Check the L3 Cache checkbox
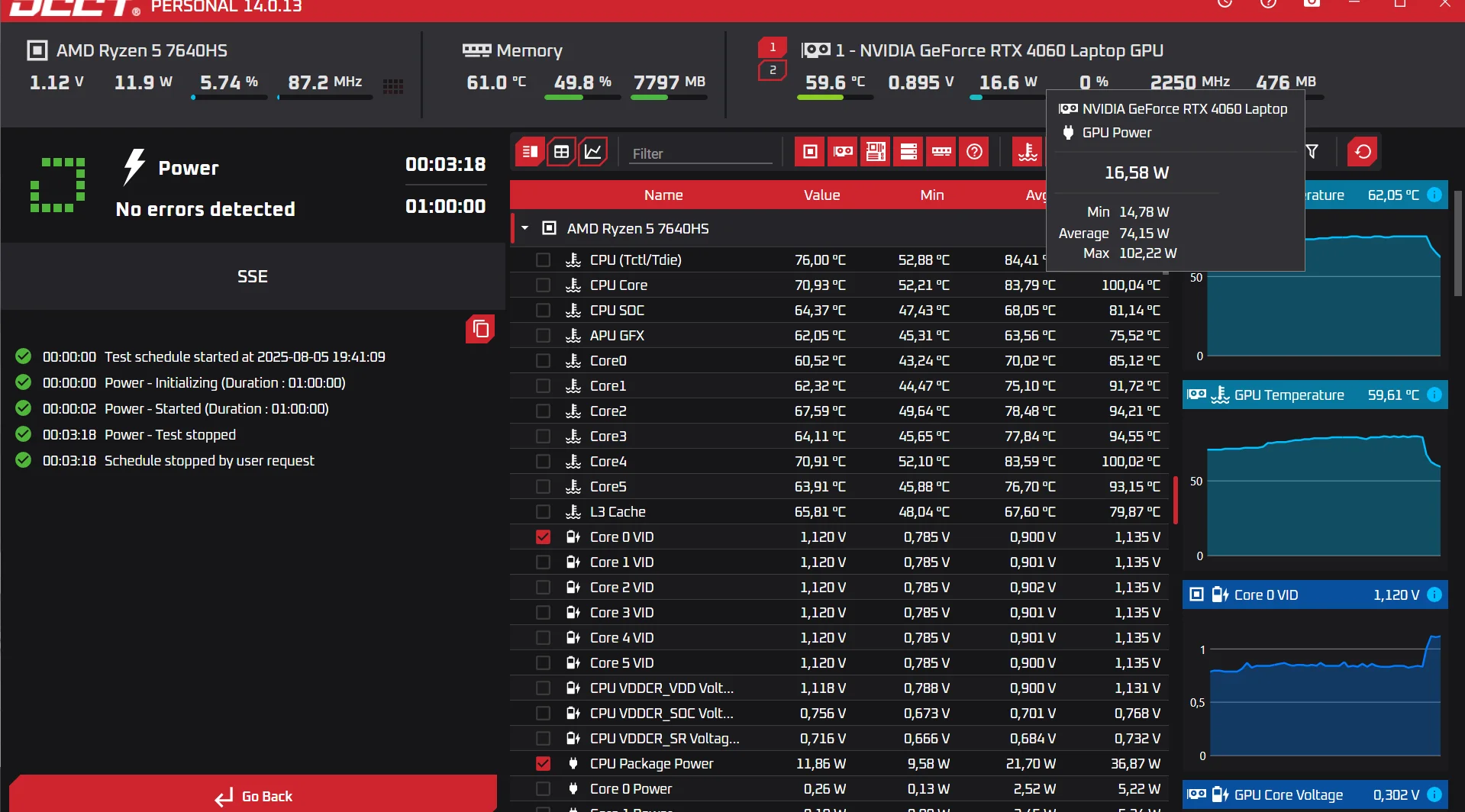The image size is (1465, 812). pyautogui.click(x=543, y=511)
